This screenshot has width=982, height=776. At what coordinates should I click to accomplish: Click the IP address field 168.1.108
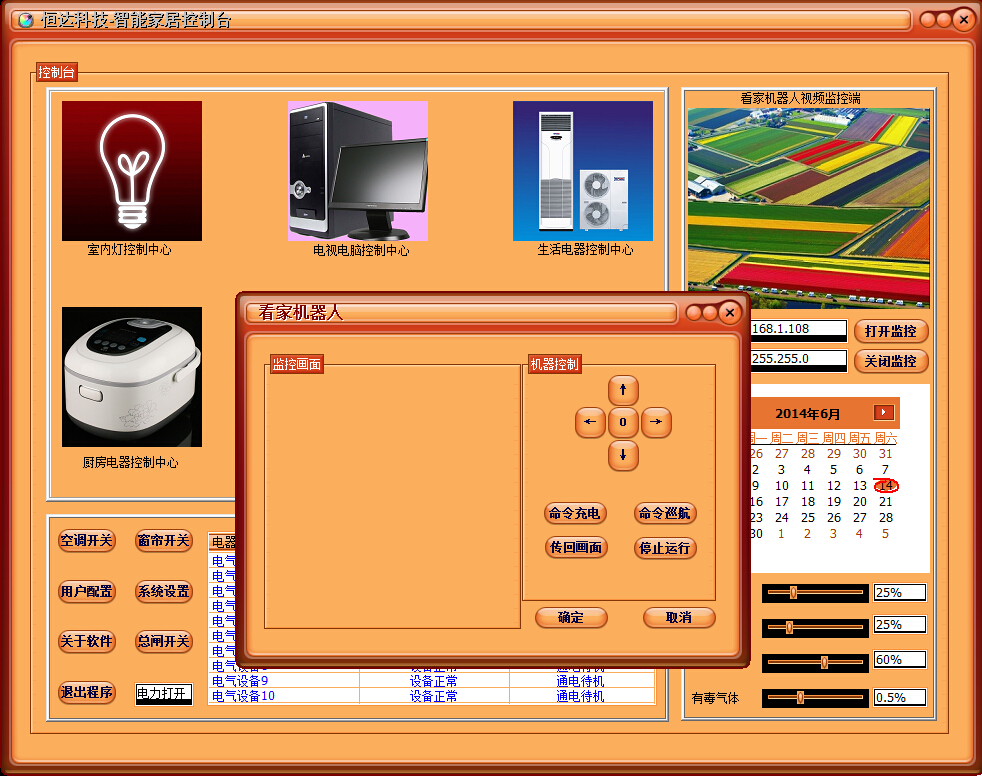tap(799, 329)
